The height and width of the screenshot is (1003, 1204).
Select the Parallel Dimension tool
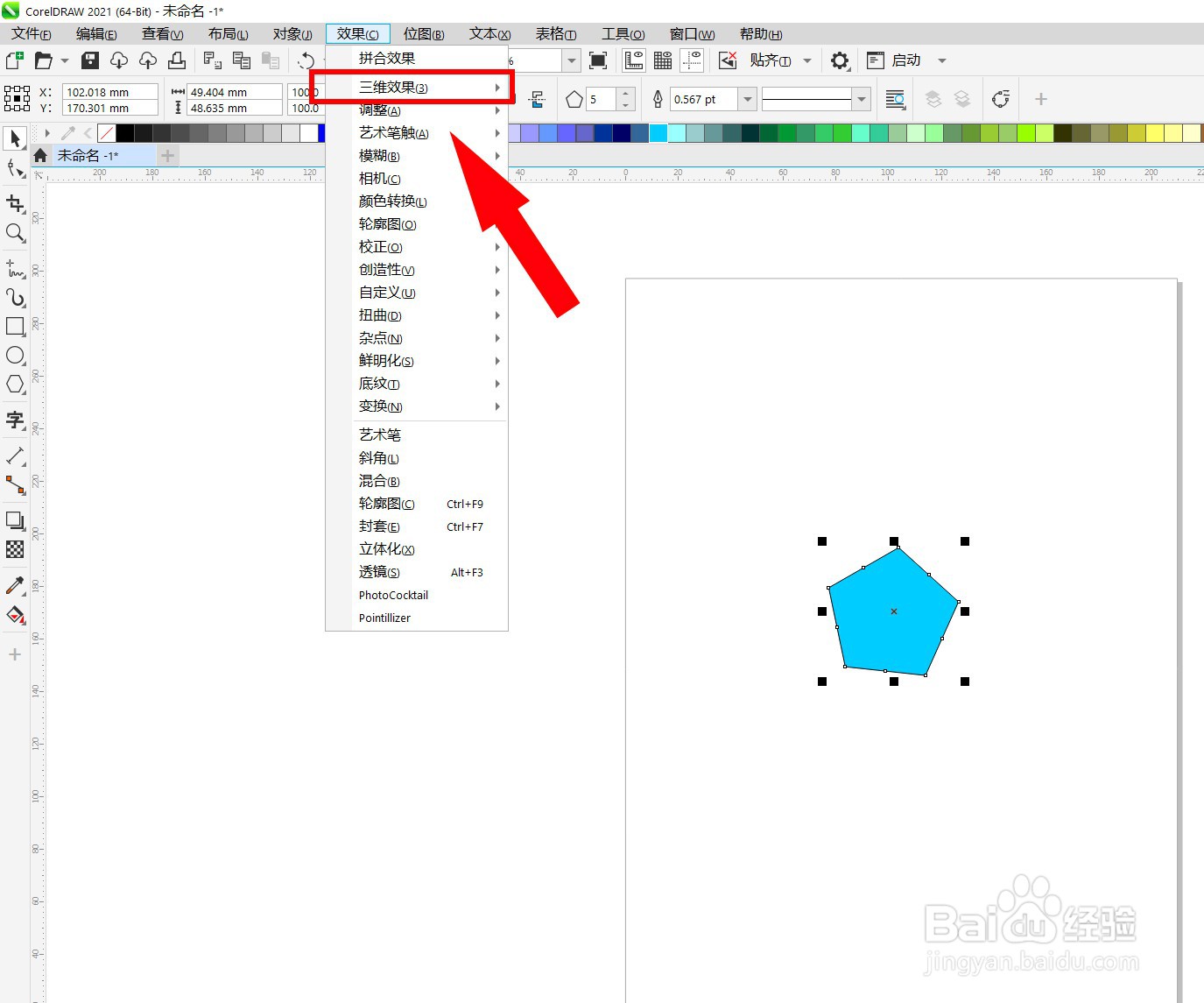15,456
